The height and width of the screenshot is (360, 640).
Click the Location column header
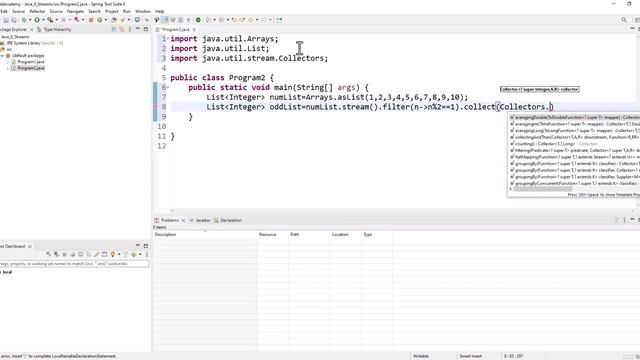[345, 234]
